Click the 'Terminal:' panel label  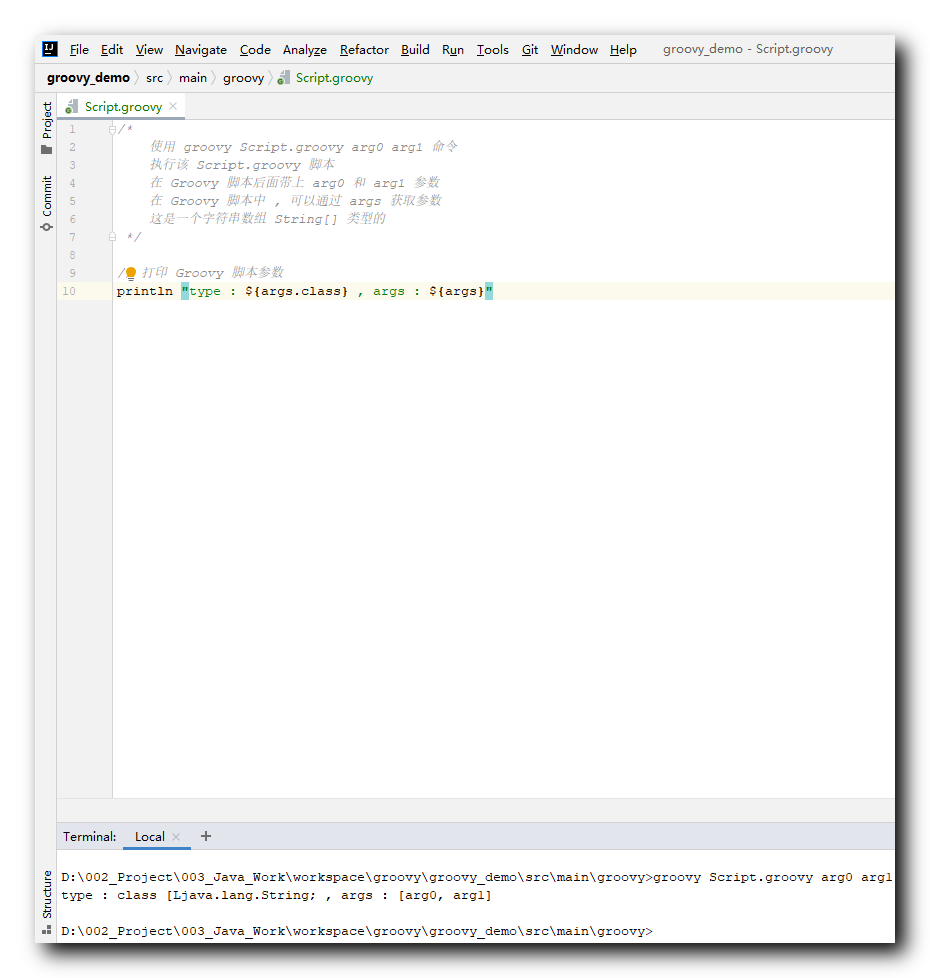coord(90,837)
